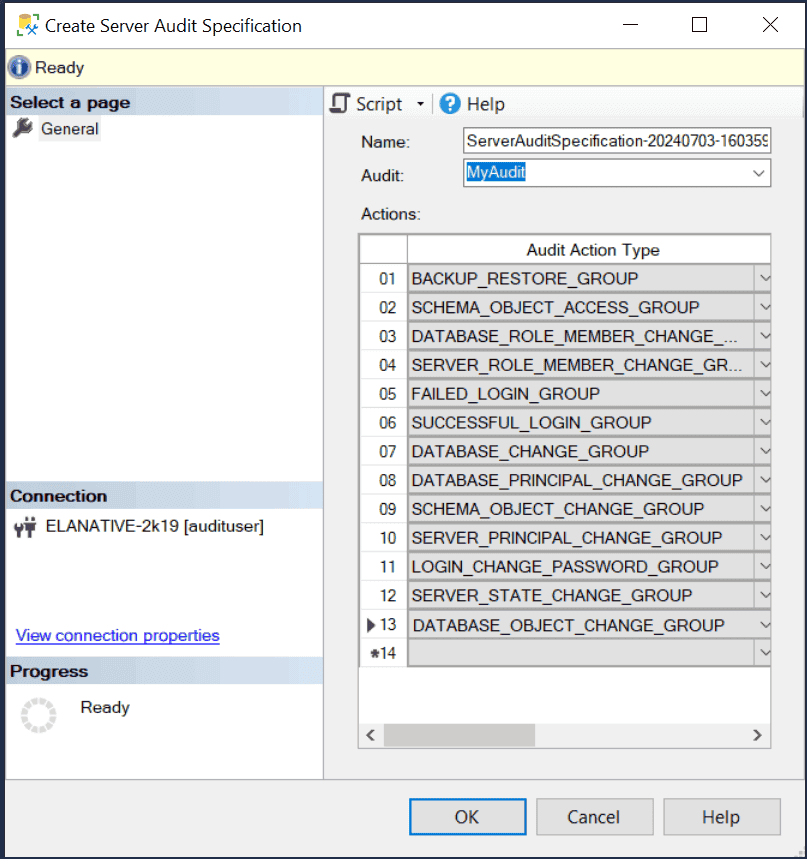Open the empty row 14 action dropdown
The image size is (807, 859).
pos(761,652)
